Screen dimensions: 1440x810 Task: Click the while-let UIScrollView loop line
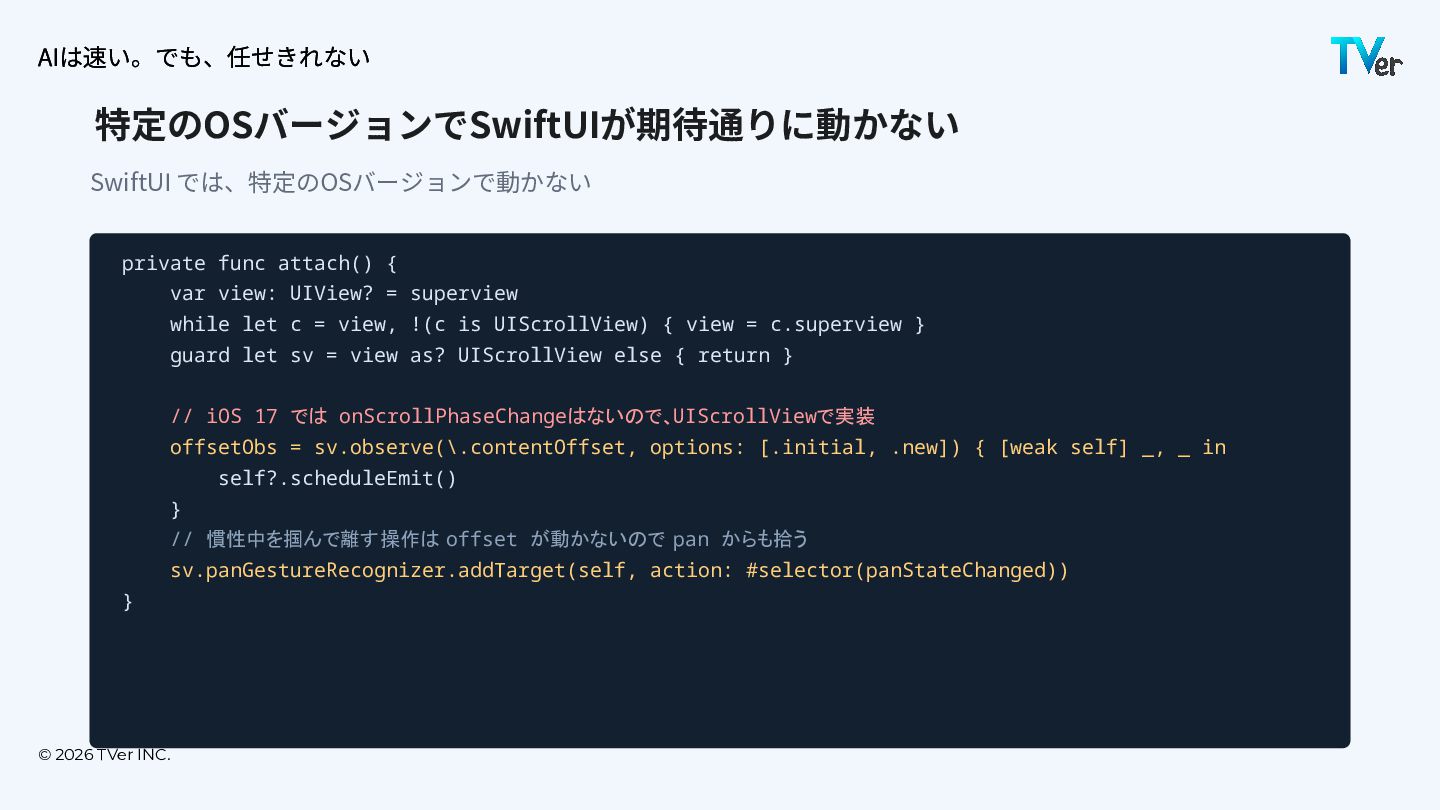(x=547, y=324)
